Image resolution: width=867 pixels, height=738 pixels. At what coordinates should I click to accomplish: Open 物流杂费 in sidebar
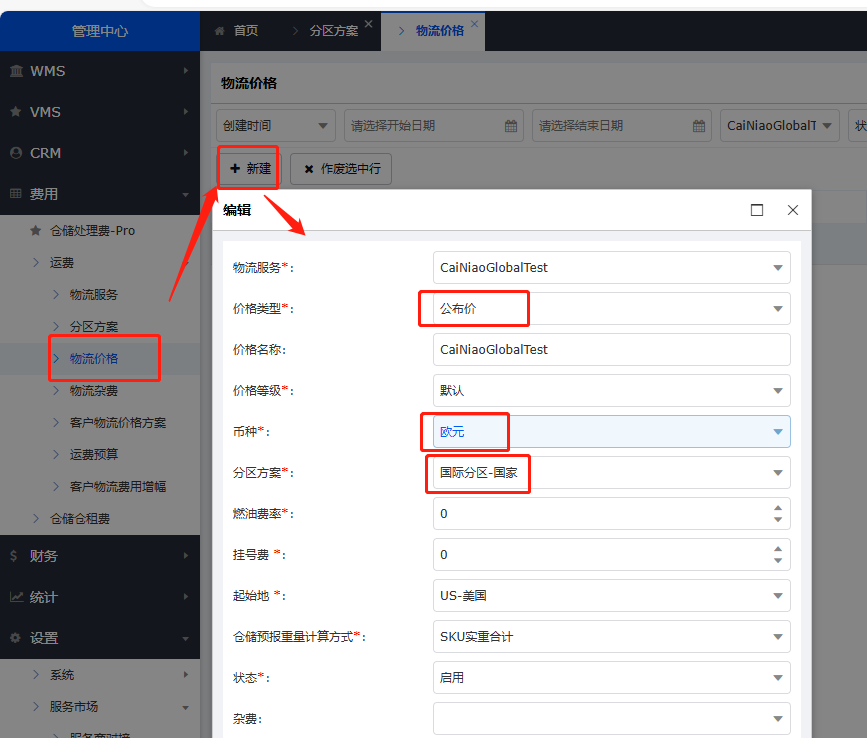[93, 391]
